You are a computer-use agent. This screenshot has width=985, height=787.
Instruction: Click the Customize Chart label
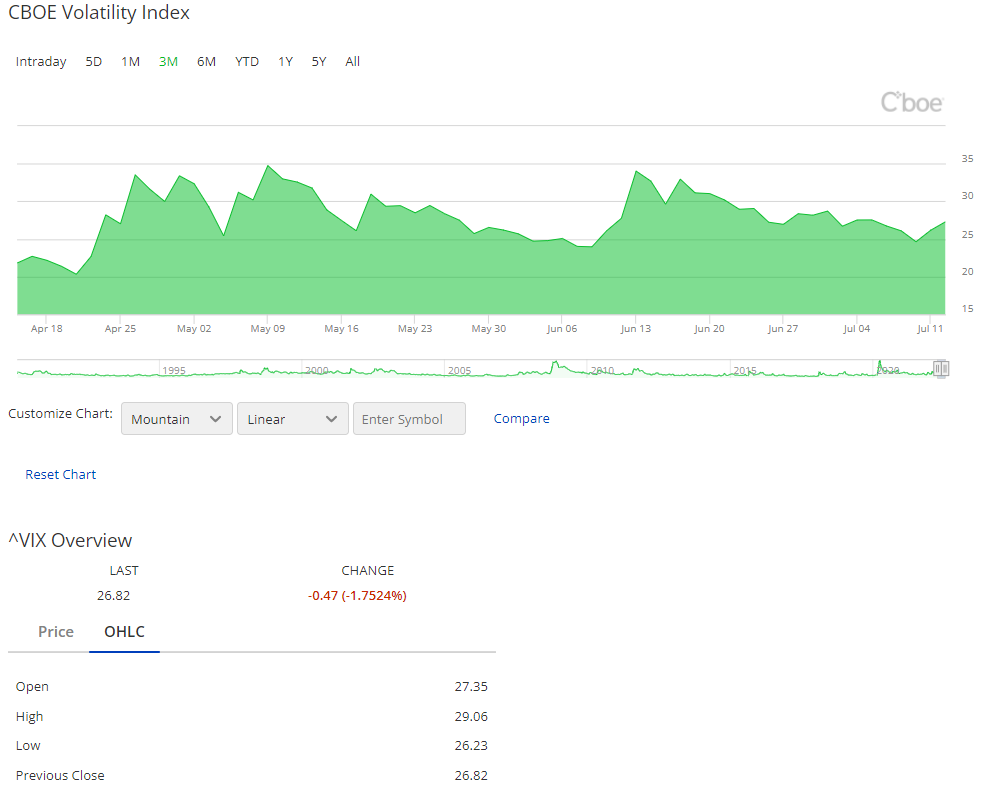(60, 413)
